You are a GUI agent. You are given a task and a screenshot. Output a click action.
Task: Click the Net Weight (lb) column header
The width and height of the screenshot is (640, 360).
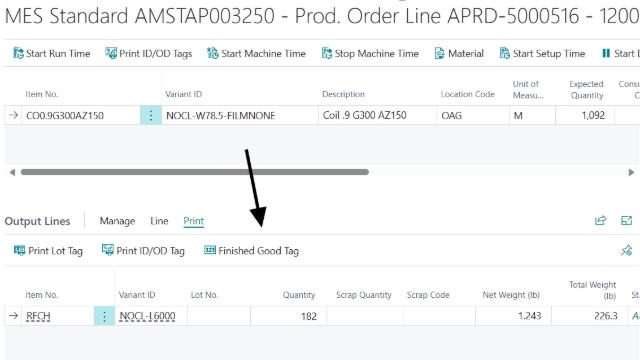point(511,295)
